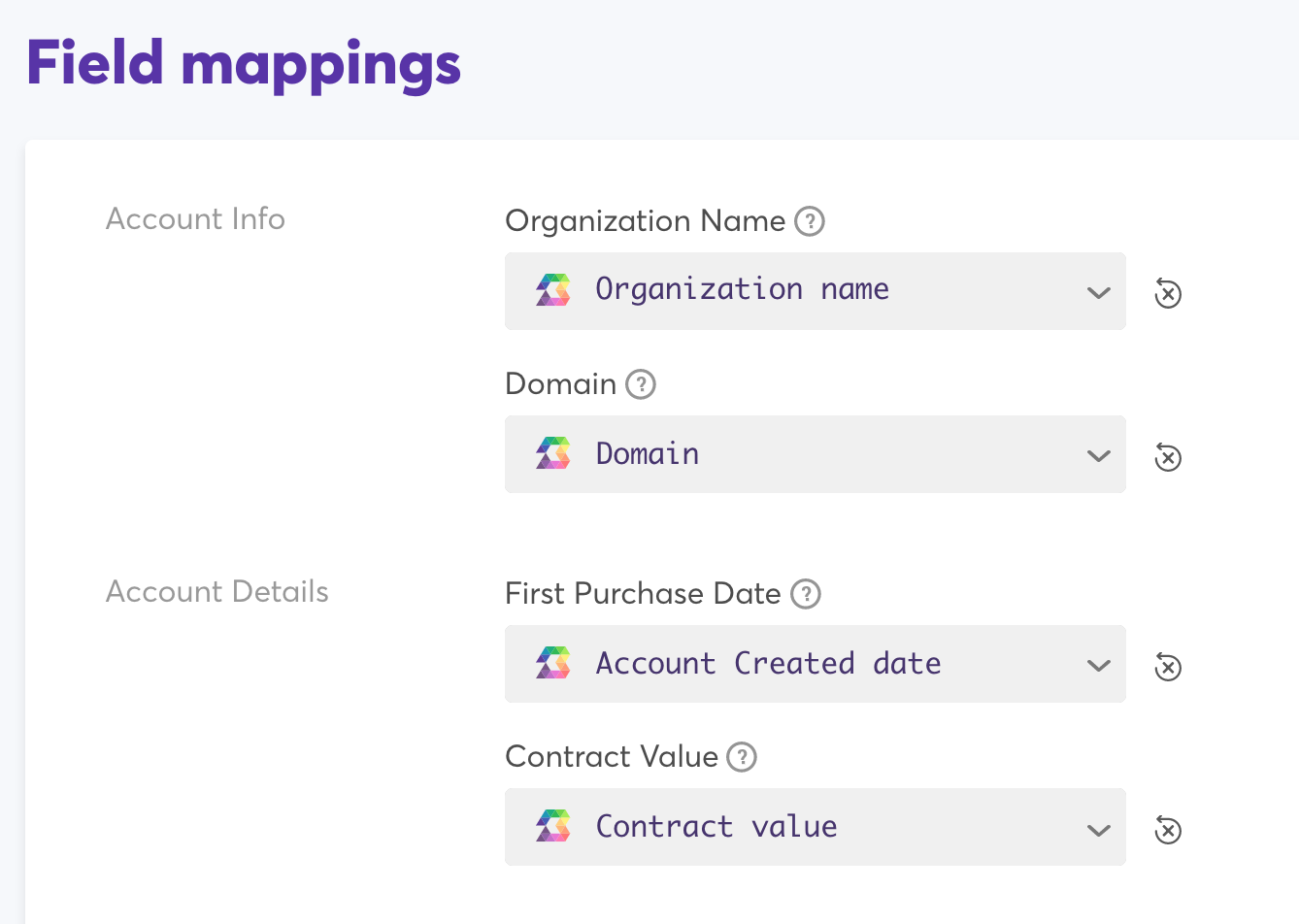This screenshot has height=924, width=1299.
Task: Open the Domain field help tooltip icon
Action: point(640,384)
